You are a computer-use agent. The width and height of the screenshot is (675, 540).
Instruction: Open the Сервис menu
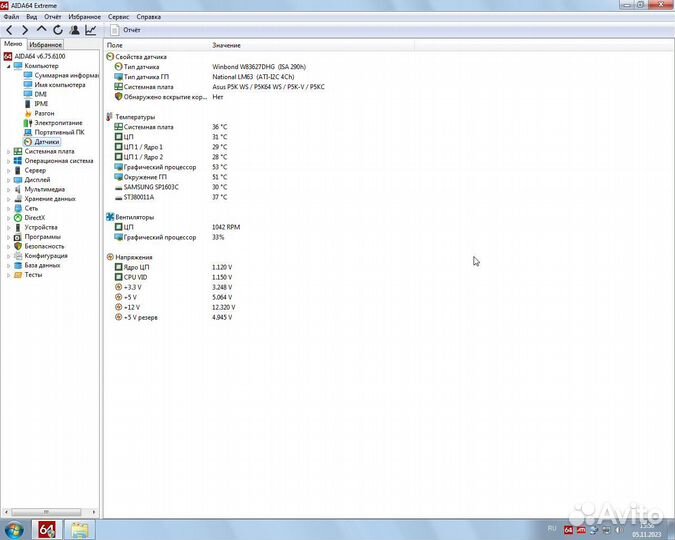tap(118, 17)
